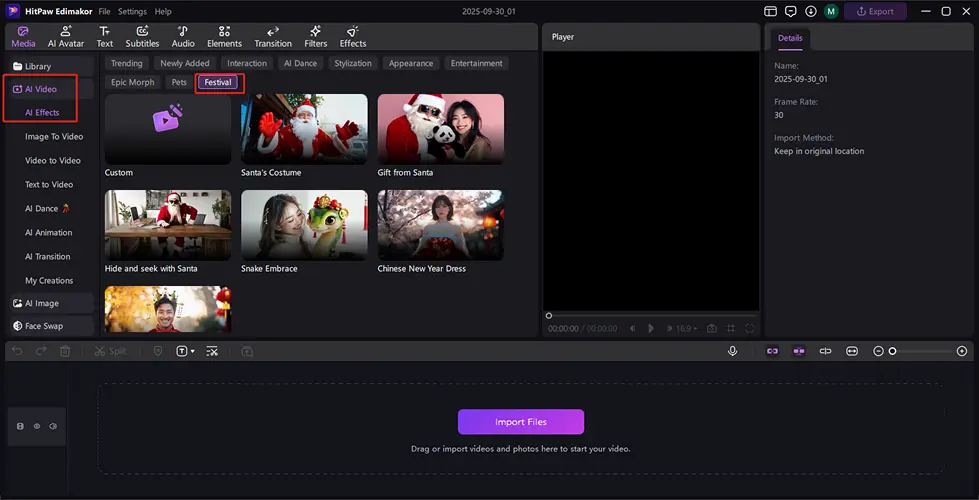Click the download icon in title bar
Screen dimensions: 979x500
tap(810, 11)
